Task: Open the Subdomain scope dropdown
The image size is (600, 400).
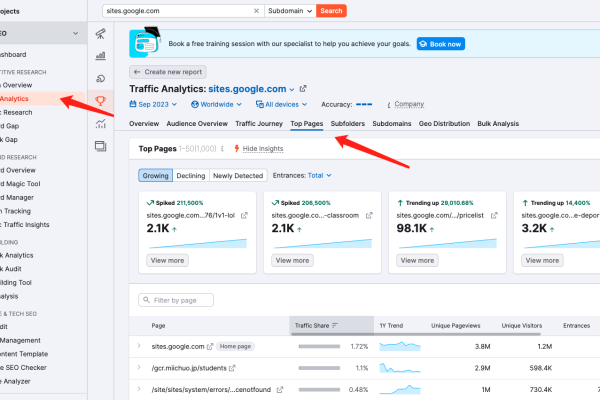Action: point(290,11)
